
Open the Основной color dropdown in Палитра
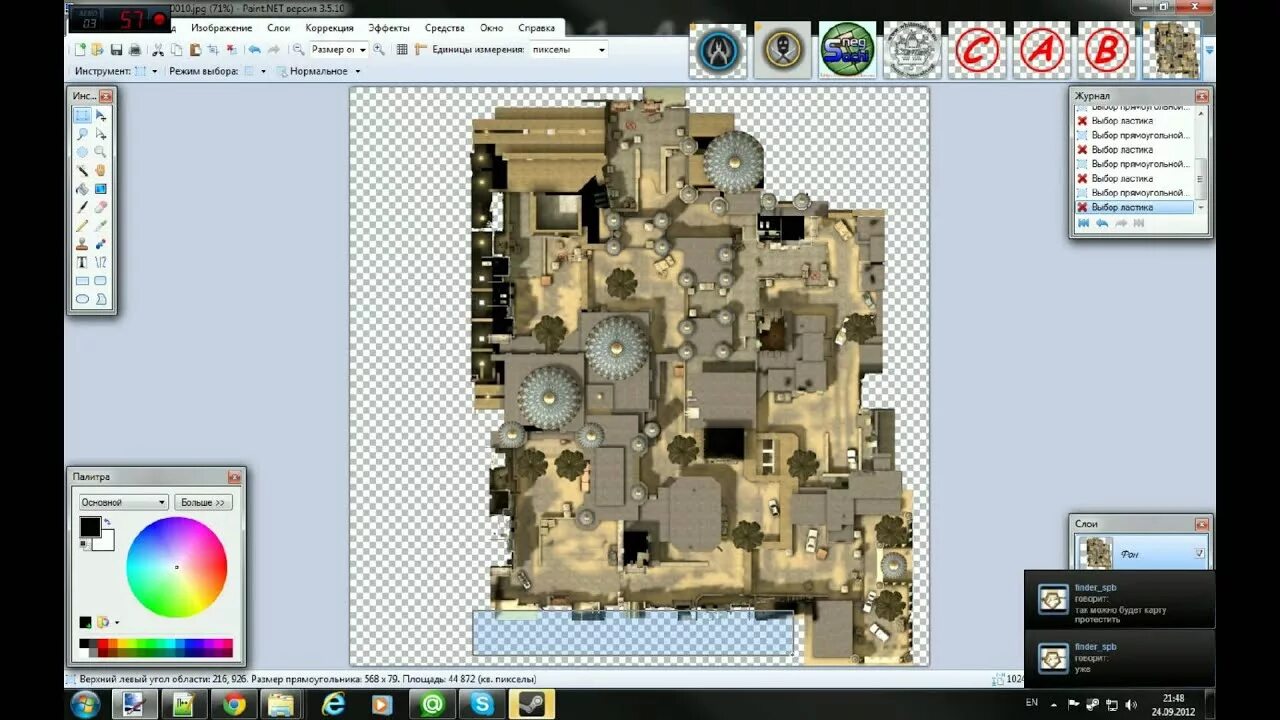[124, 502]
